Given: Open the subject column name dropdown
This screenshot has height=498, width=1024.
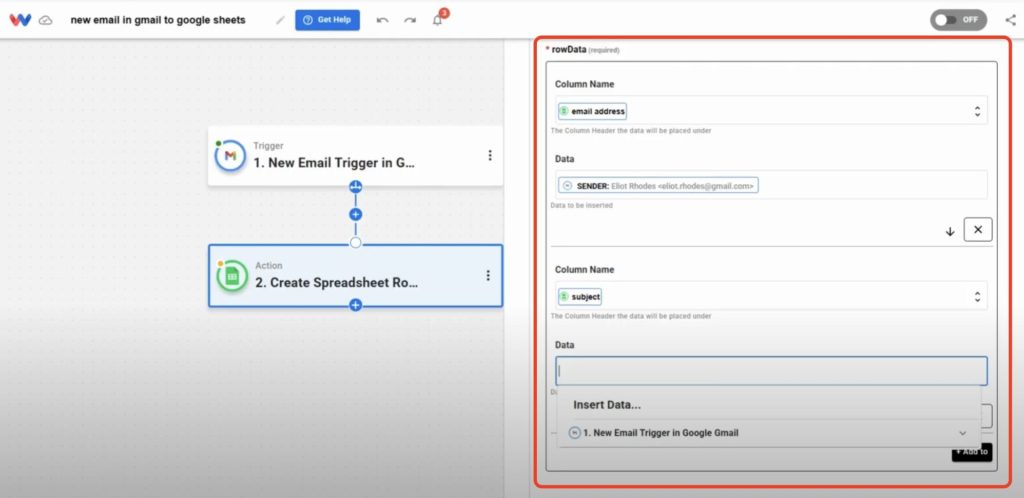Looking at the screenshot, I should tap(977, 296).
